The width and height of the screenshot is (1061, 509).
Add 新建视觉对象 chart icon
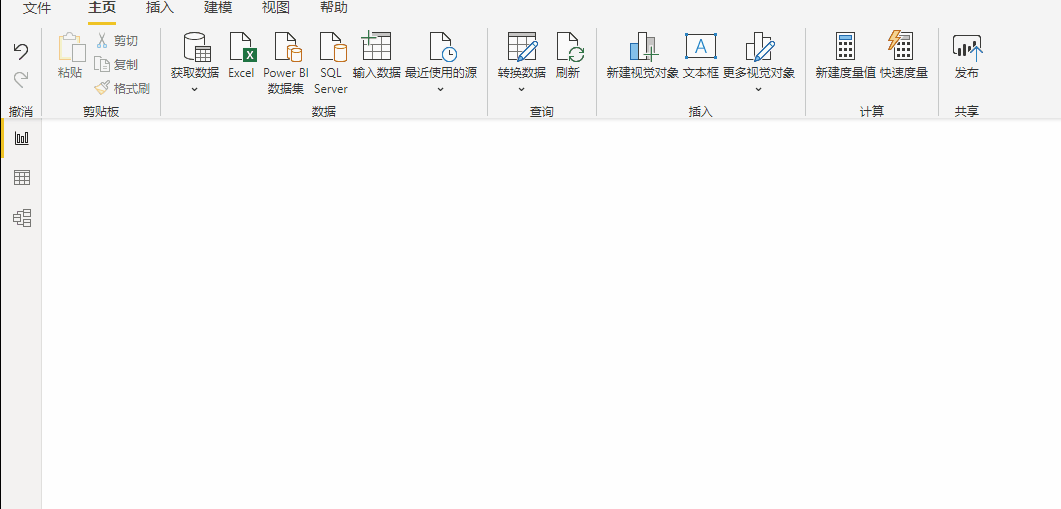pyautogui.click(x=643, y=47)
